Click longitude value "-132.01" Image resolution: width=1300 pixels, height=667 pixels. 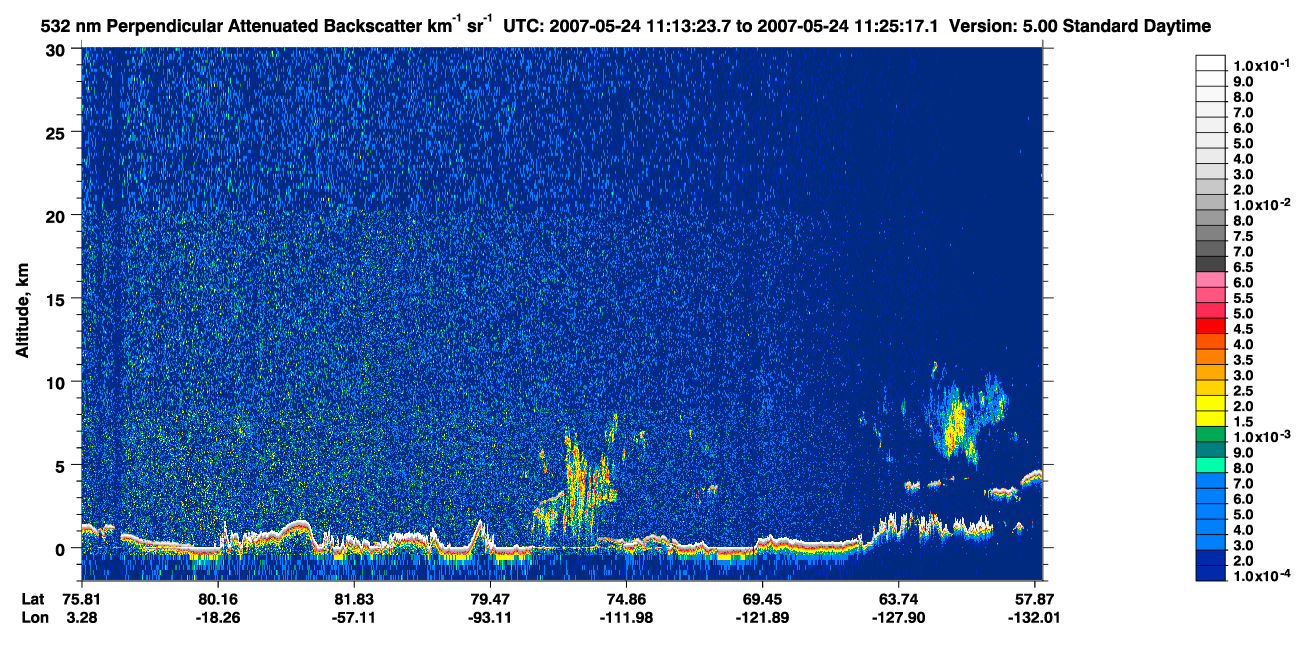coord(1034,617)
